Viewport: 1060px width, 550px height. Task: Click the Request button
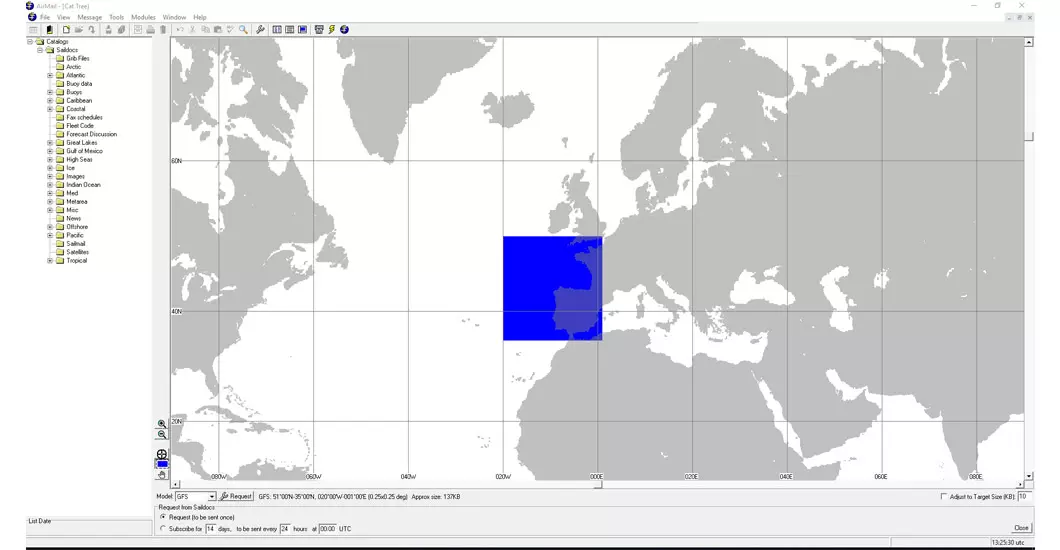pos(237,496)
